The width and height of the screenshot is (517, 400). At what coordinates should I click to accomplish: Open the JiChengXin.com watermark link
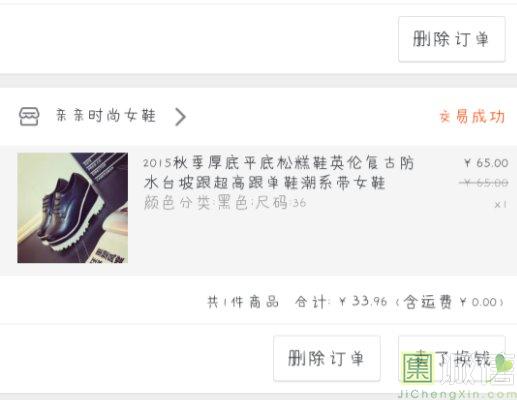(457, 394)
